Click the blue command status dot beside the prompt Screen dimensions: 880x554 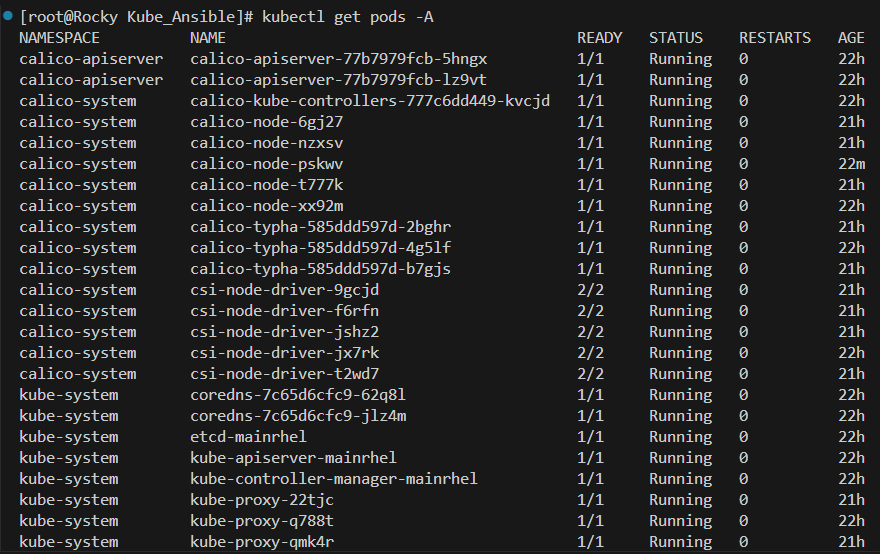pyautogui.click(x=8, y=16)
